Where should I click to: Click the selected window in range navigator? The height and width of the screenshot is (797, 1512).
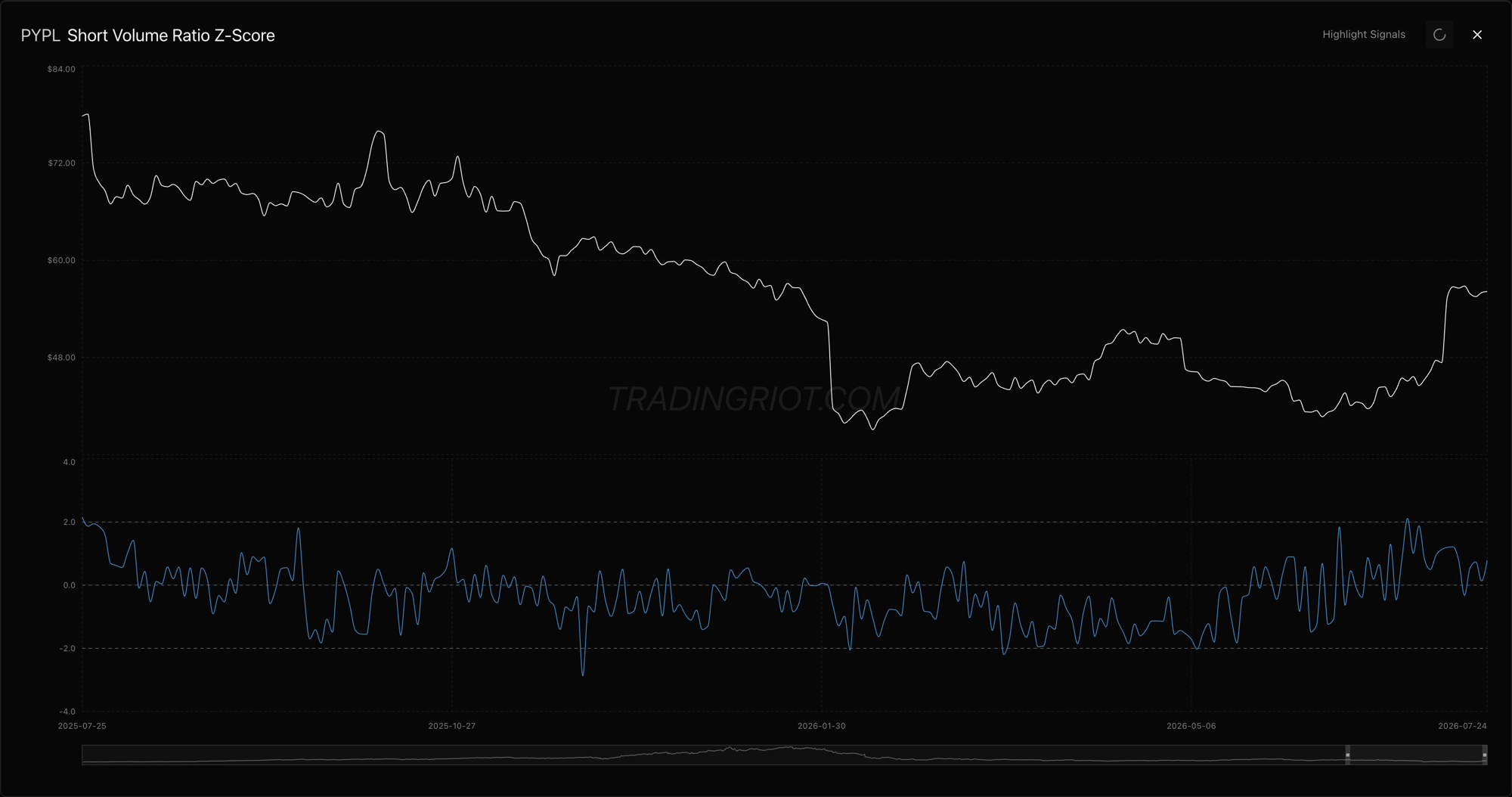1416,755
